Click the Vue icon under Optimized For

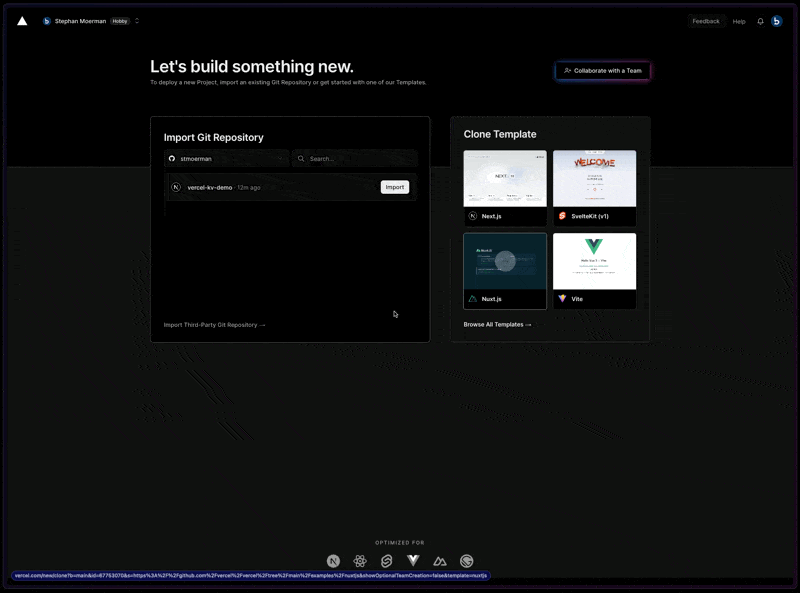(413, 561)
